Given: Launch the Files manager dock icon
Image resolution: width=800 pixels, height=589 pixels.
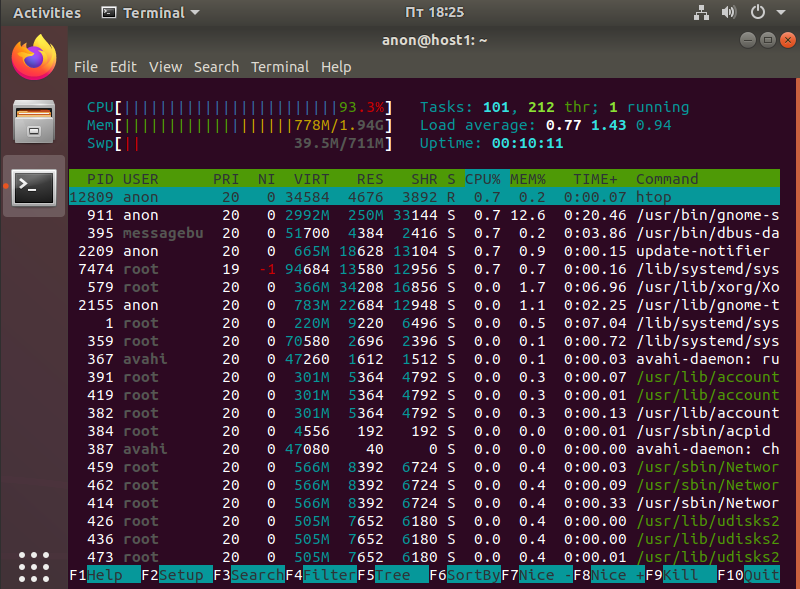Looking at the screenshot, I should tap(34, 122).
